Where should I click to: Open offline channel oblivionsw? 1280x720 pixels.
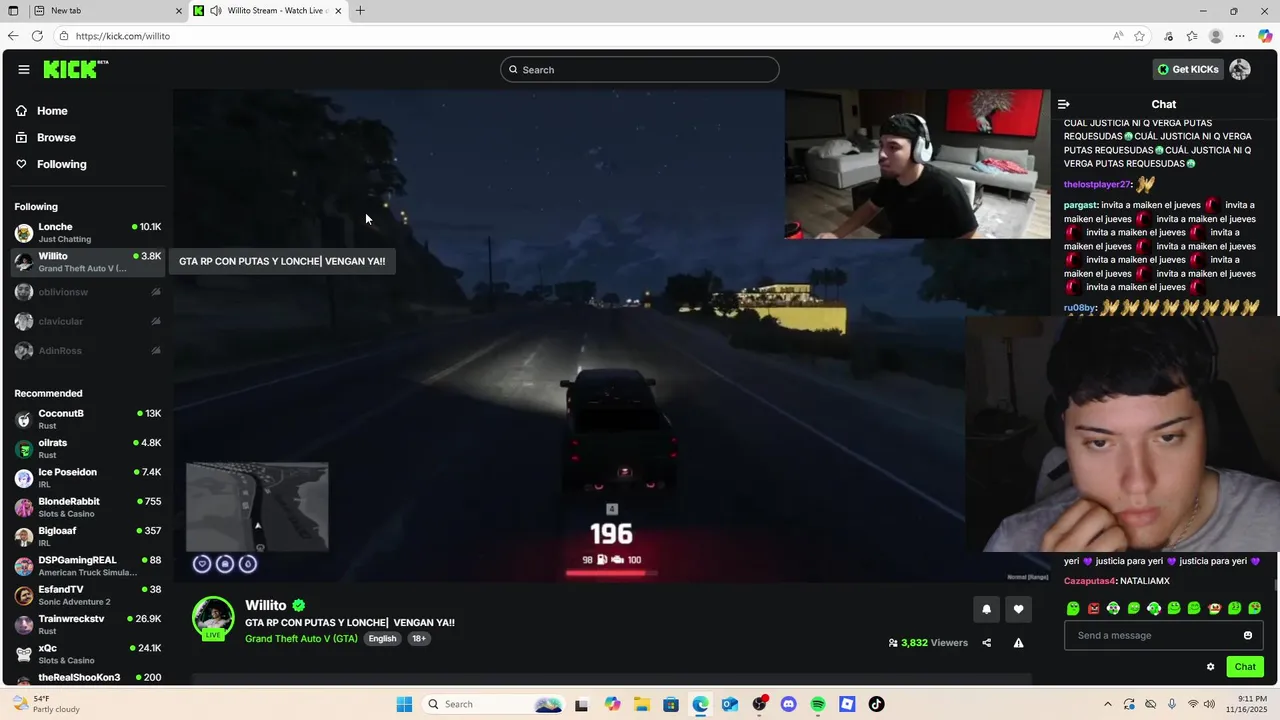point(88,292)
